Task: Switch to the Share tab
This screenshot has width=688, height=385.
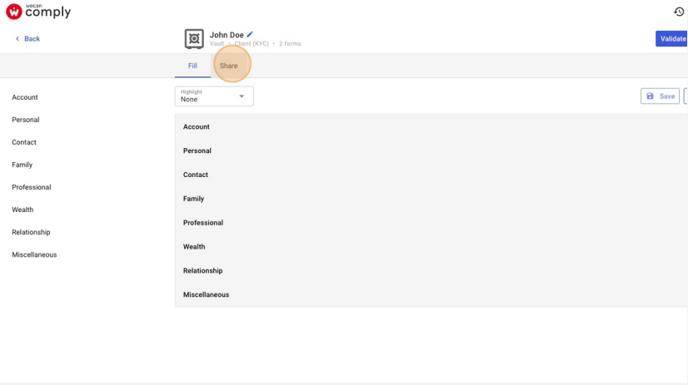Action: click(x=229, y=65)
